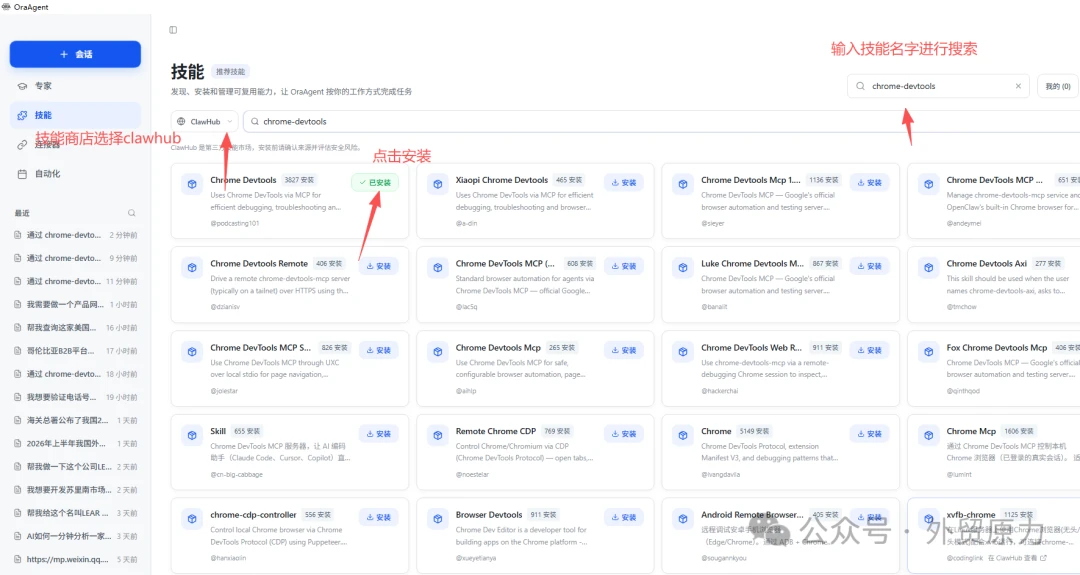The width and height of the screenshot is (1080, 575).
Task: Click author @podcasting101 on Chrome Devtools card
Action: coord(235,223)
